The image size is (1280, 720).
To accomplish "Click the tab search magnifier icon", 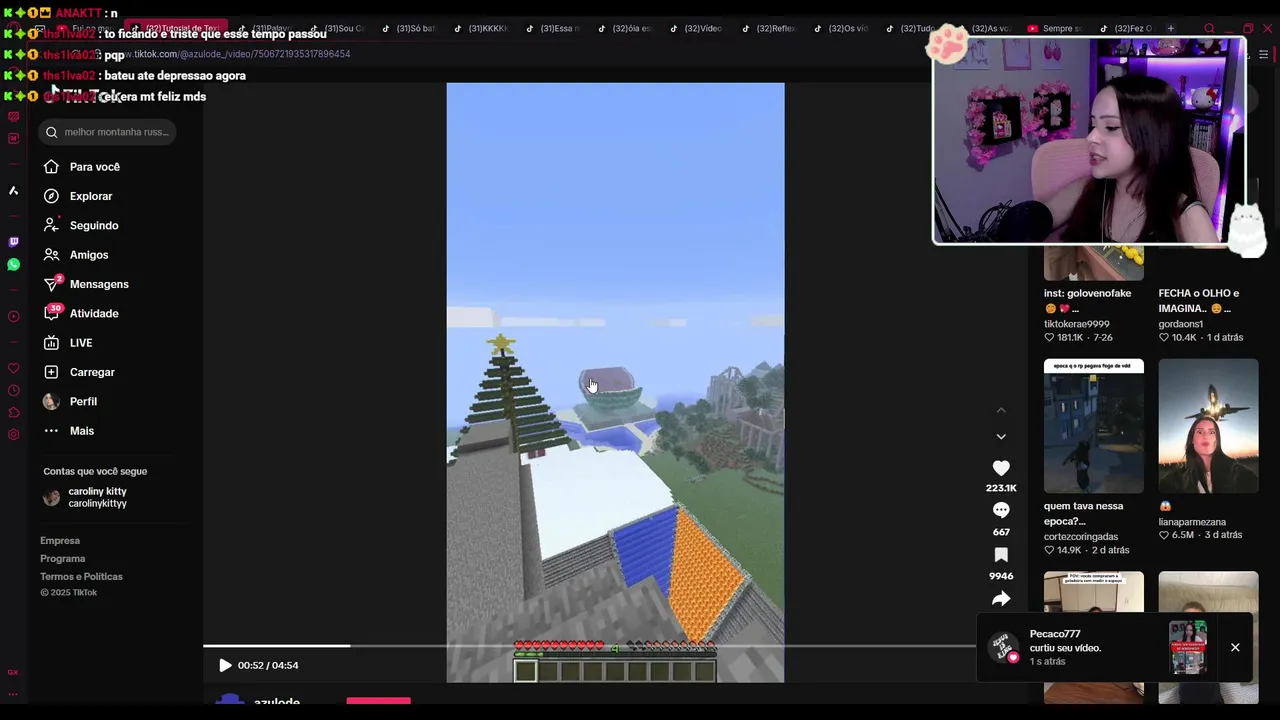I will click(x=1209, y=28).
